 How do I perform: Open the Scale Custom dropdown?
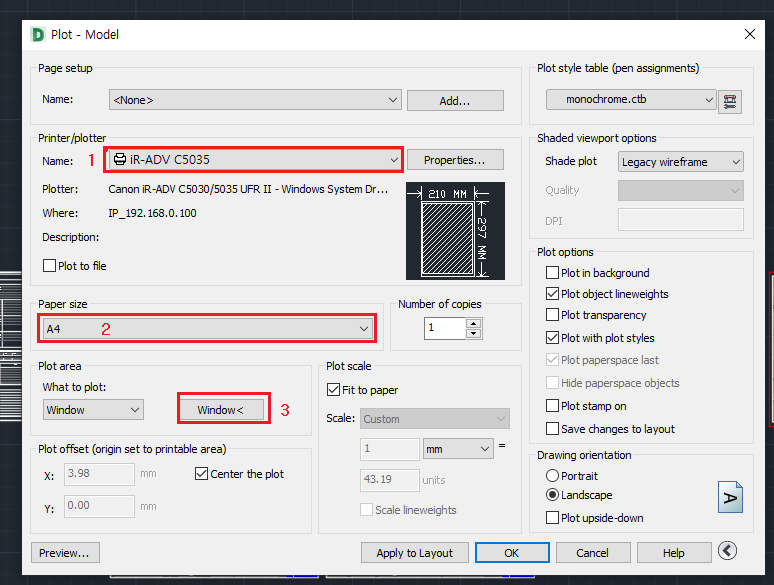pos(435,419)
